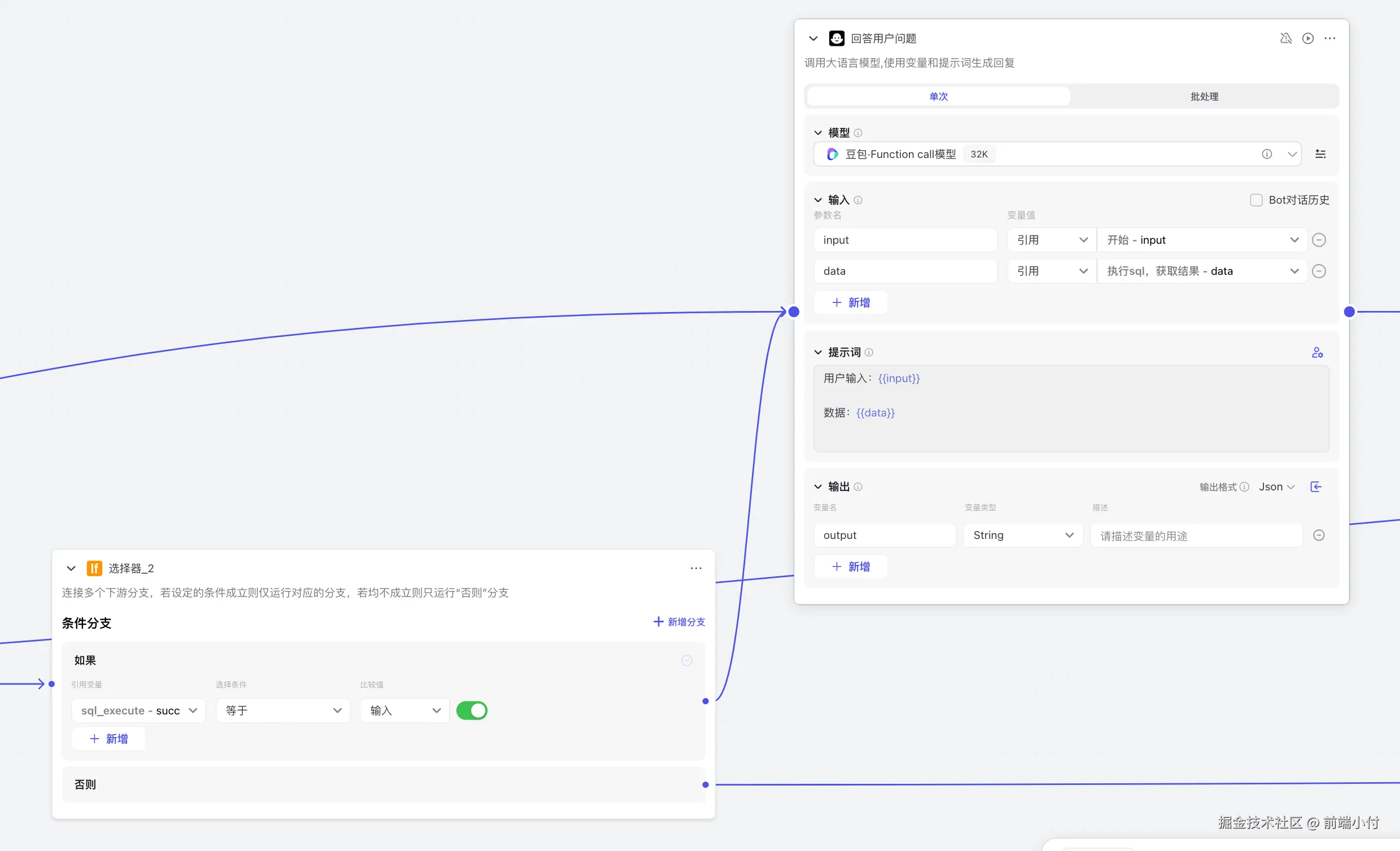Click 新增 under the input parameters
Image resolution: width=1400 pixels, height=851 pixels.
[x=851, y=302]
